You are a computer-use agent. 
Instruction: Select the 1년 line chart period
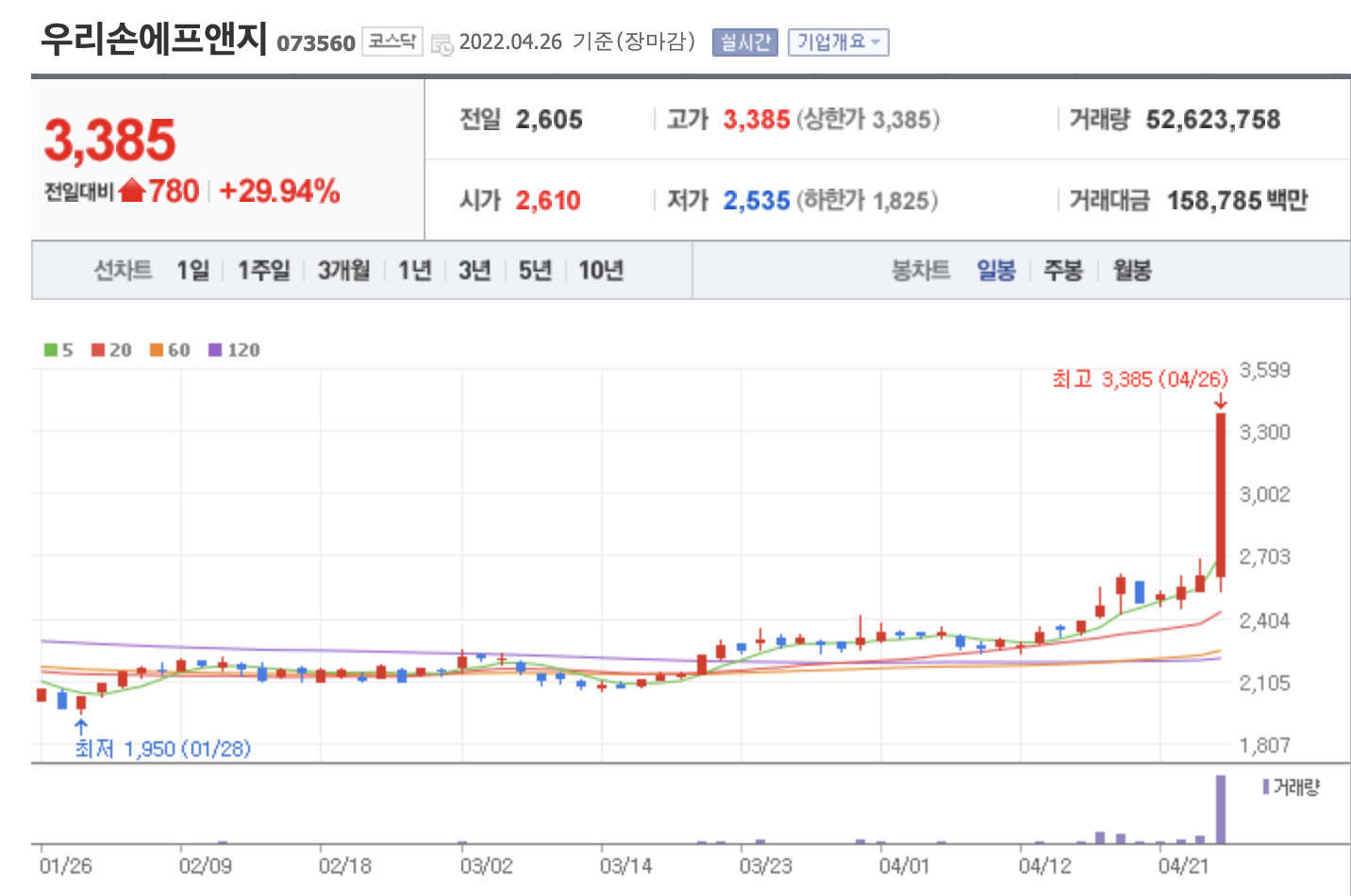414,271
